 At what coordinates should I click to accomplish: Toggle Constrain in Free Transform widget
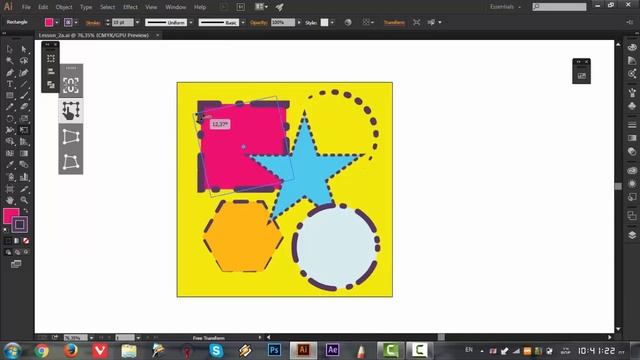coord(71,85)
